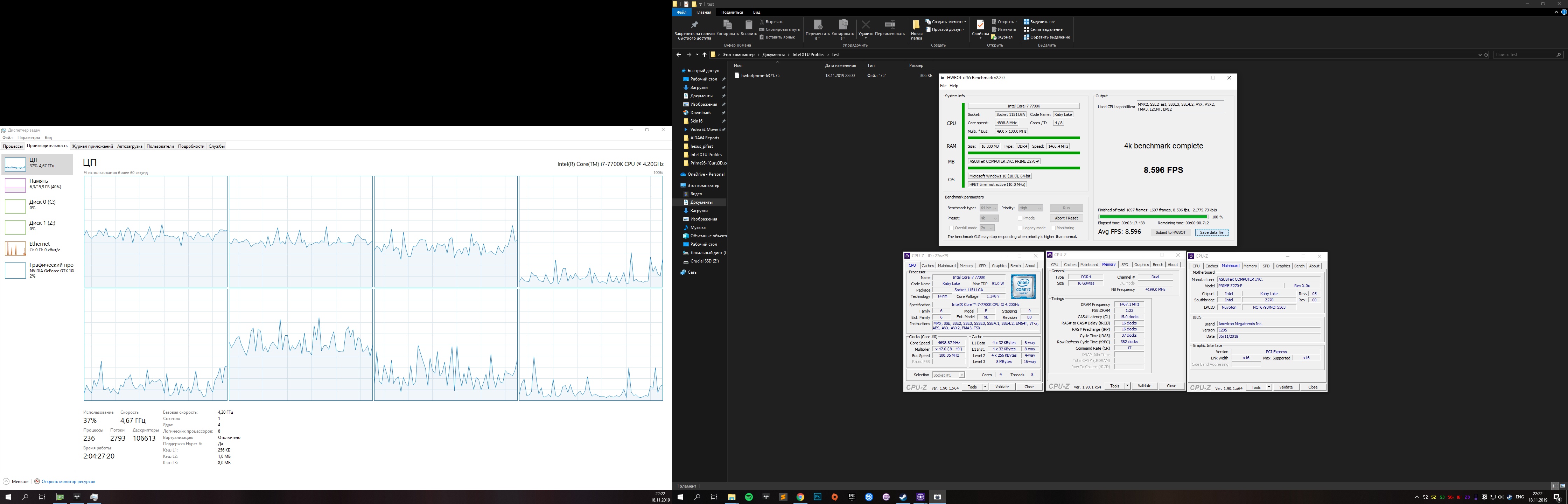The height and width of the screenshot is (504, 1568).
Task: Open the Overkill 2x dropdown
Action: pyautogui.click(x=987, y=227)
